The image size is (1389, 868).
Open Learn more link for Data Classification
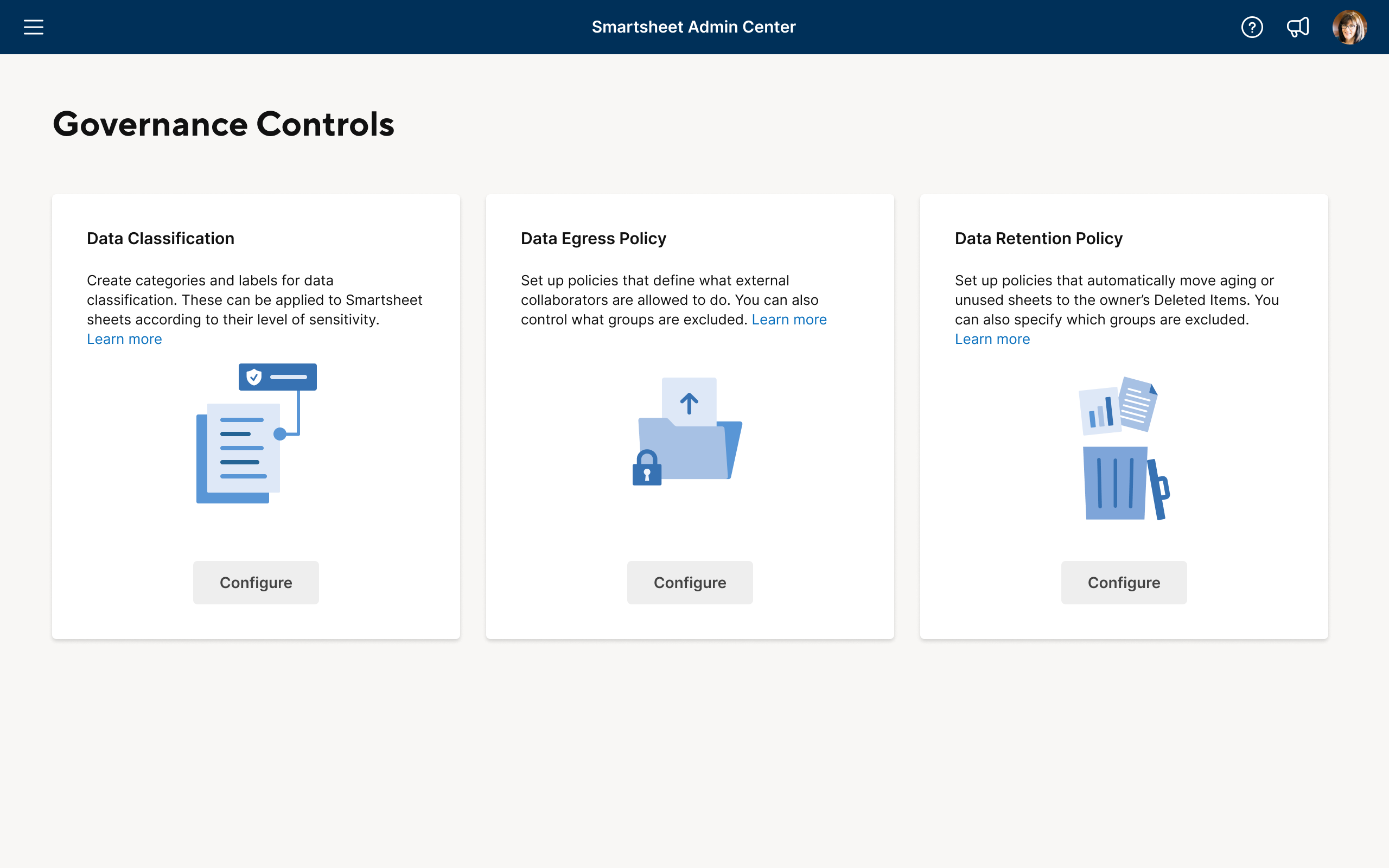click(x=125, y=339)
